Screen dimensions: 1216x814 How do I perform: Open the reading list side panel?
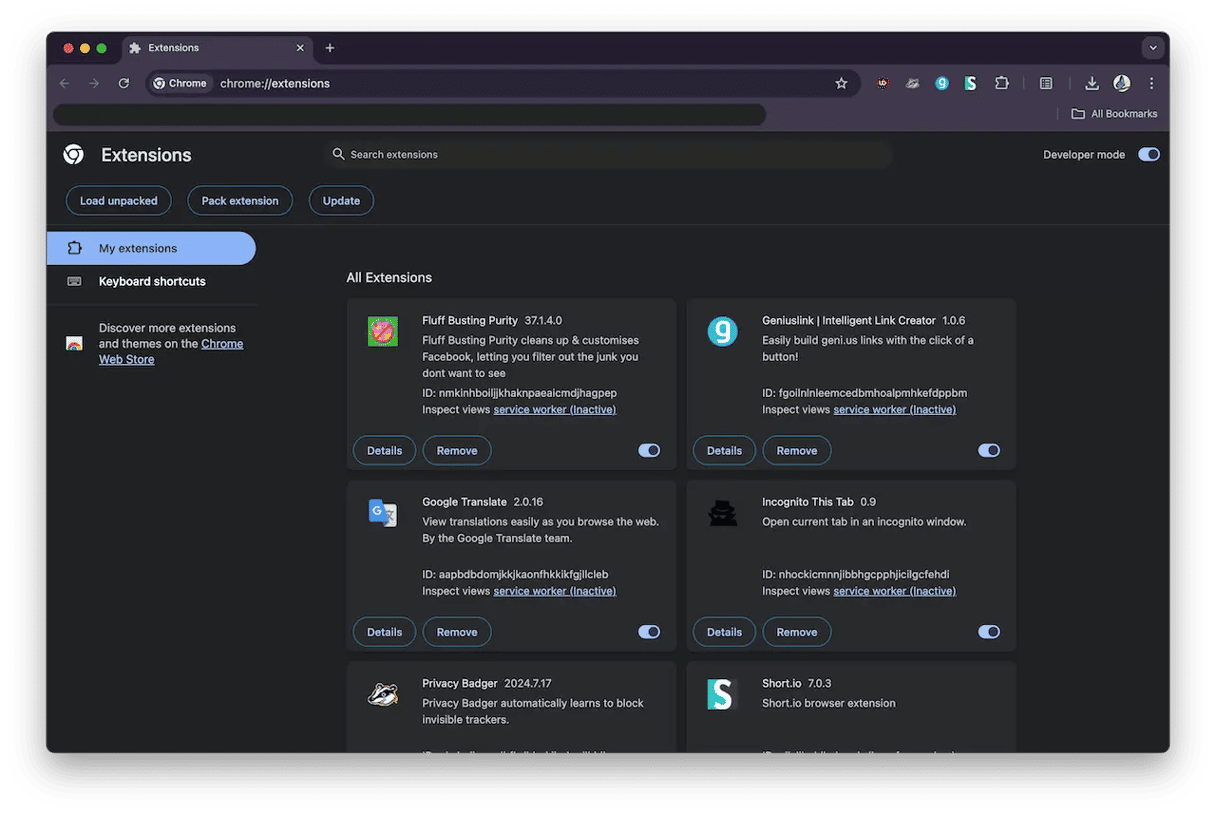click(1046, 84)
